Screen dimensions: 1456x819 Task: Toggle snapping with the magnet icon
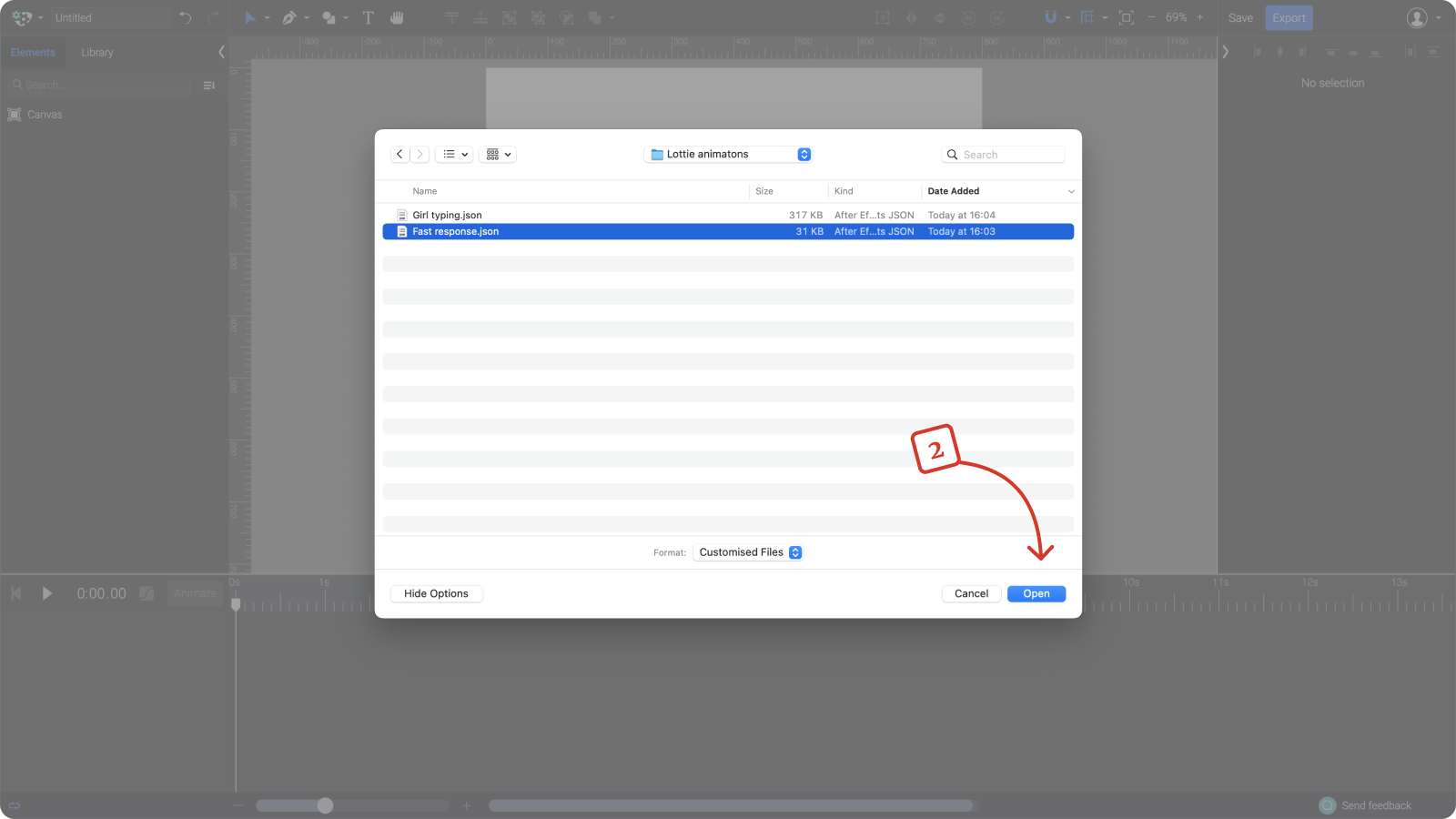click(x=1050, y=17)
